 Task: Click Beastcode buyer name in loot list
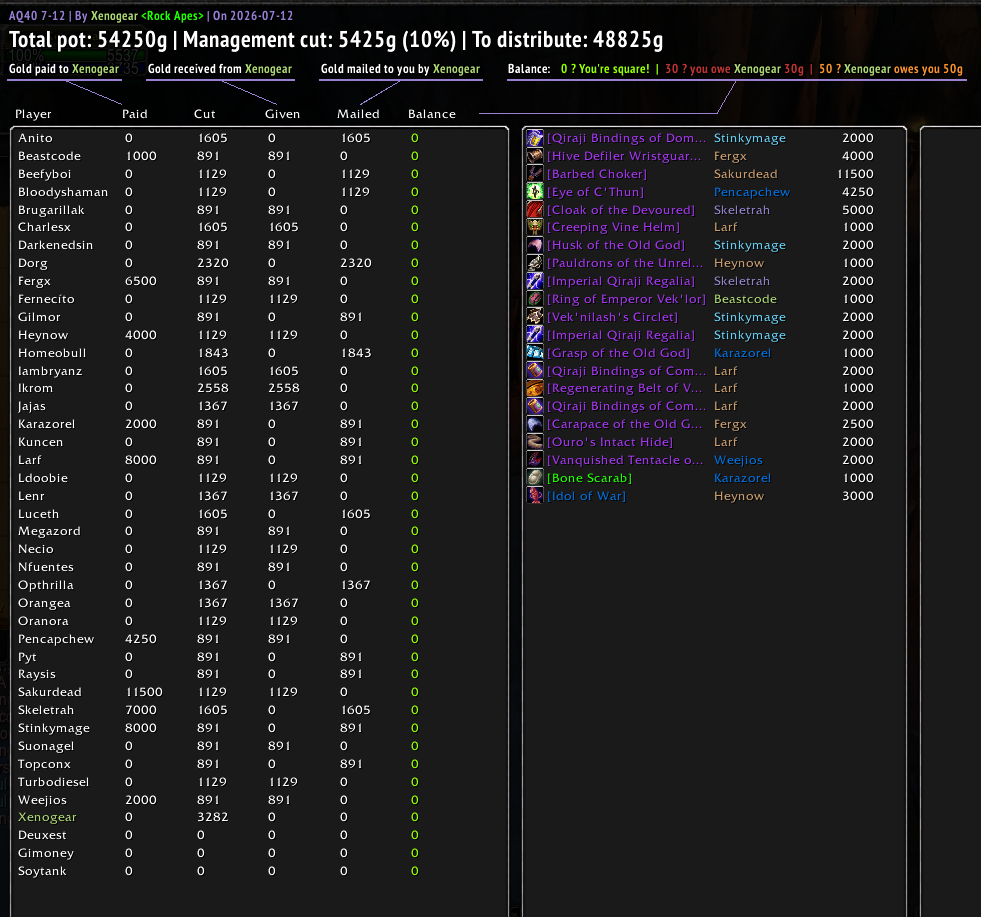coord(745,299)
